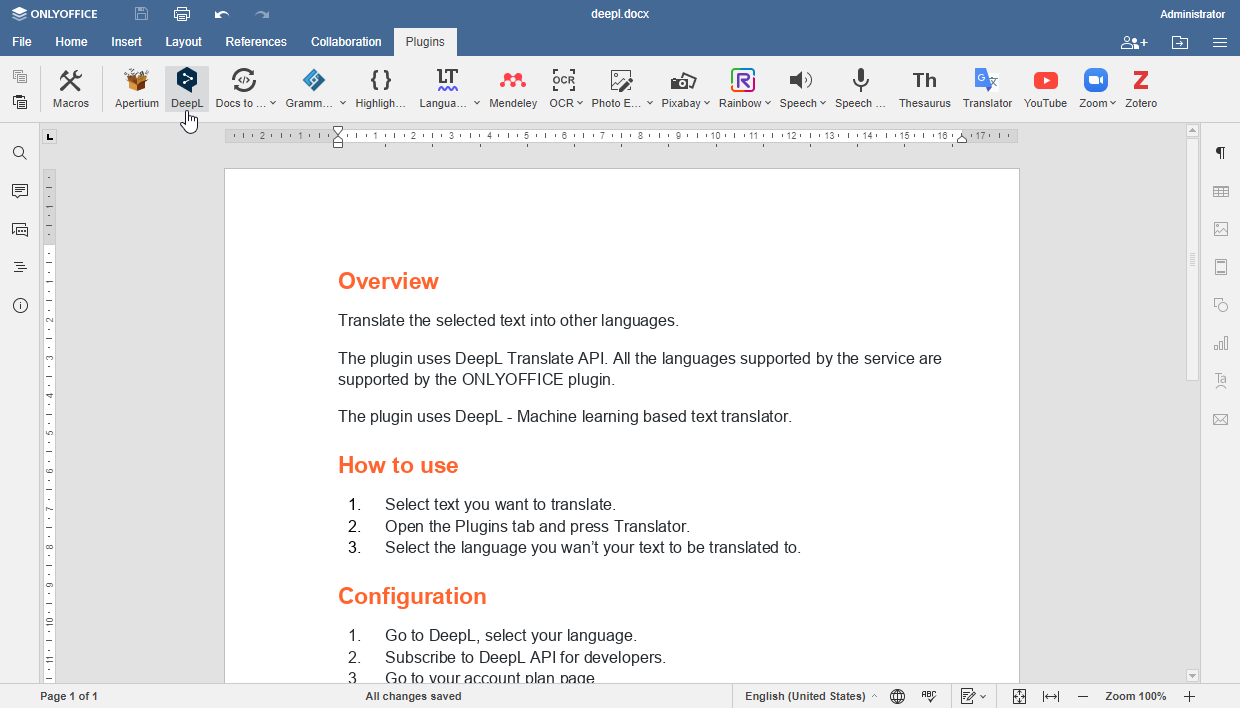Switch to the Insert tab
The width and height of the screenshot is (1240, 708).
(127, 42)
